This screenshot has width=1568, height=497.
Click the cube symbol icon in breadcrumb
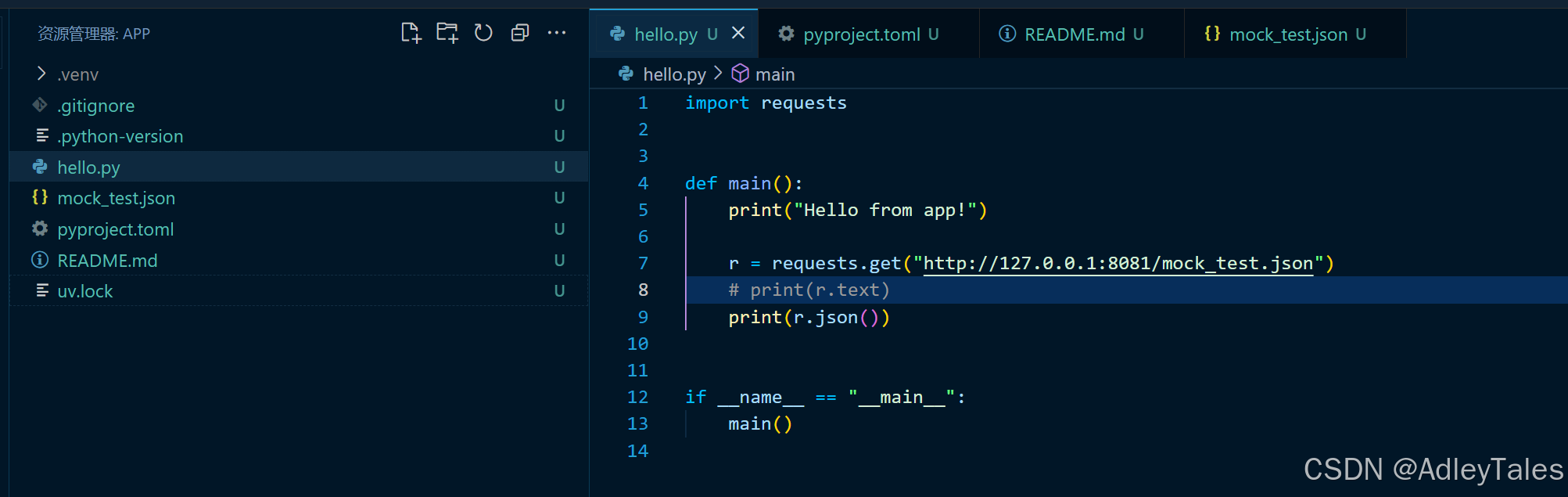point(740,74)
